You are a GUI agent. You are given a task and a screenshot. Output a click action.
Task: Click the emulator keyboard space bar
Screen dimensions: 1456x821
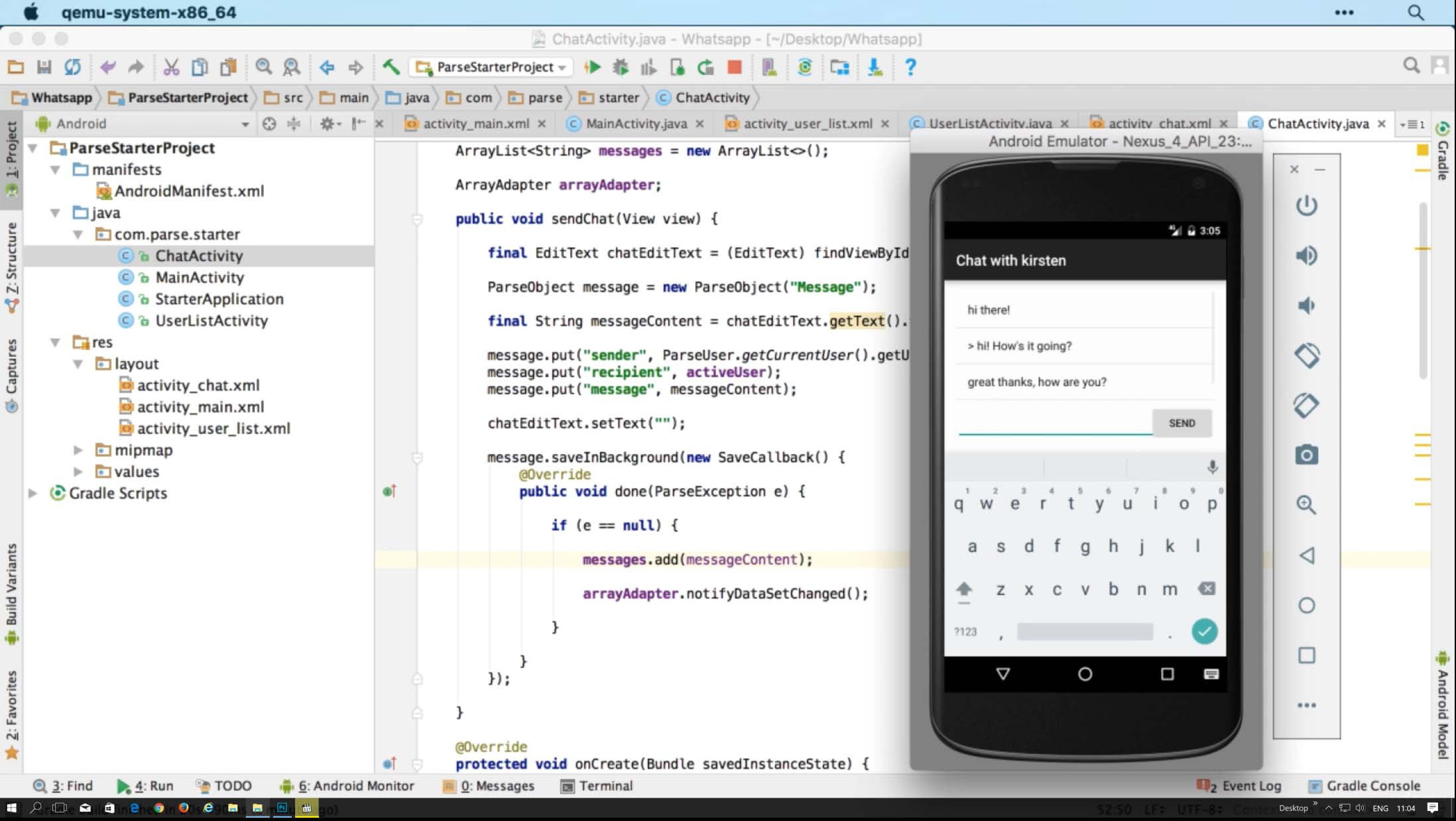[x=1085, y=631]
